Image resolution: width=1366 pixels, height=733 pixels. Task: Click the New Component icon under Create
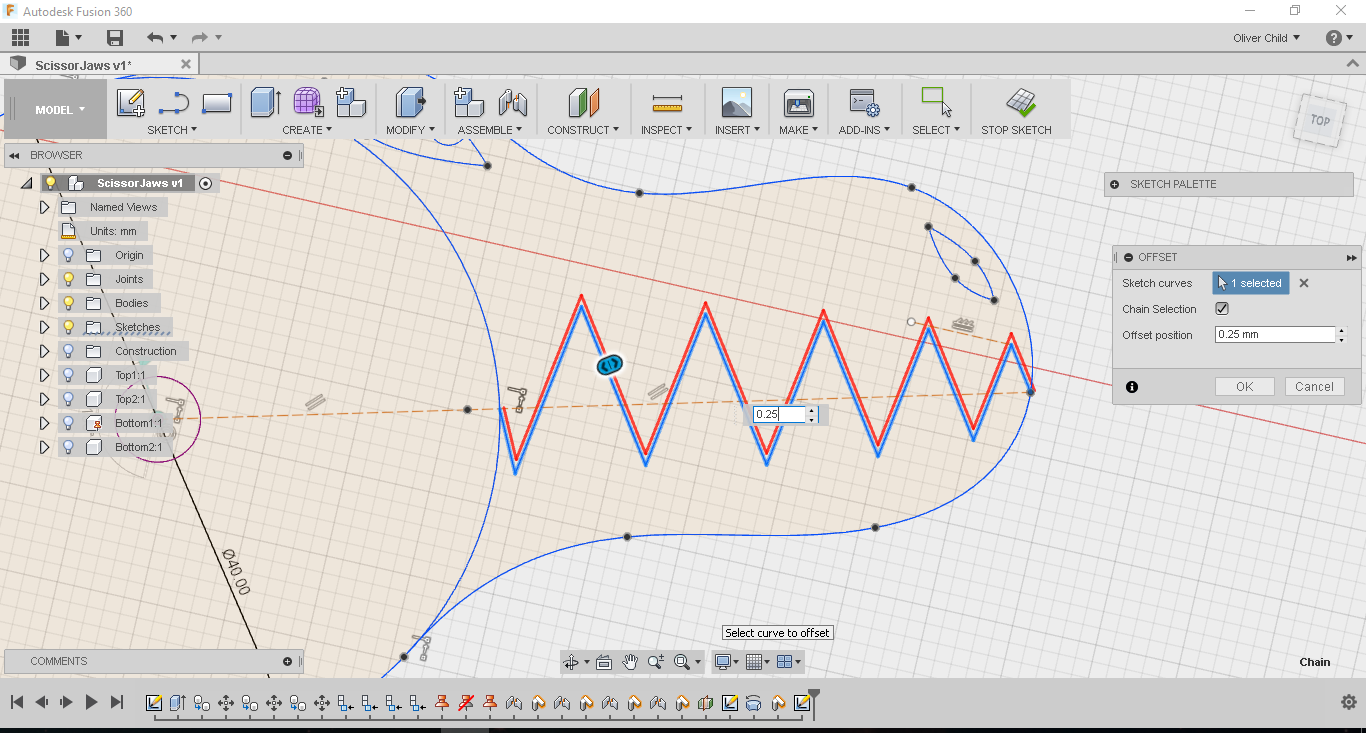(x=350, y=102)
